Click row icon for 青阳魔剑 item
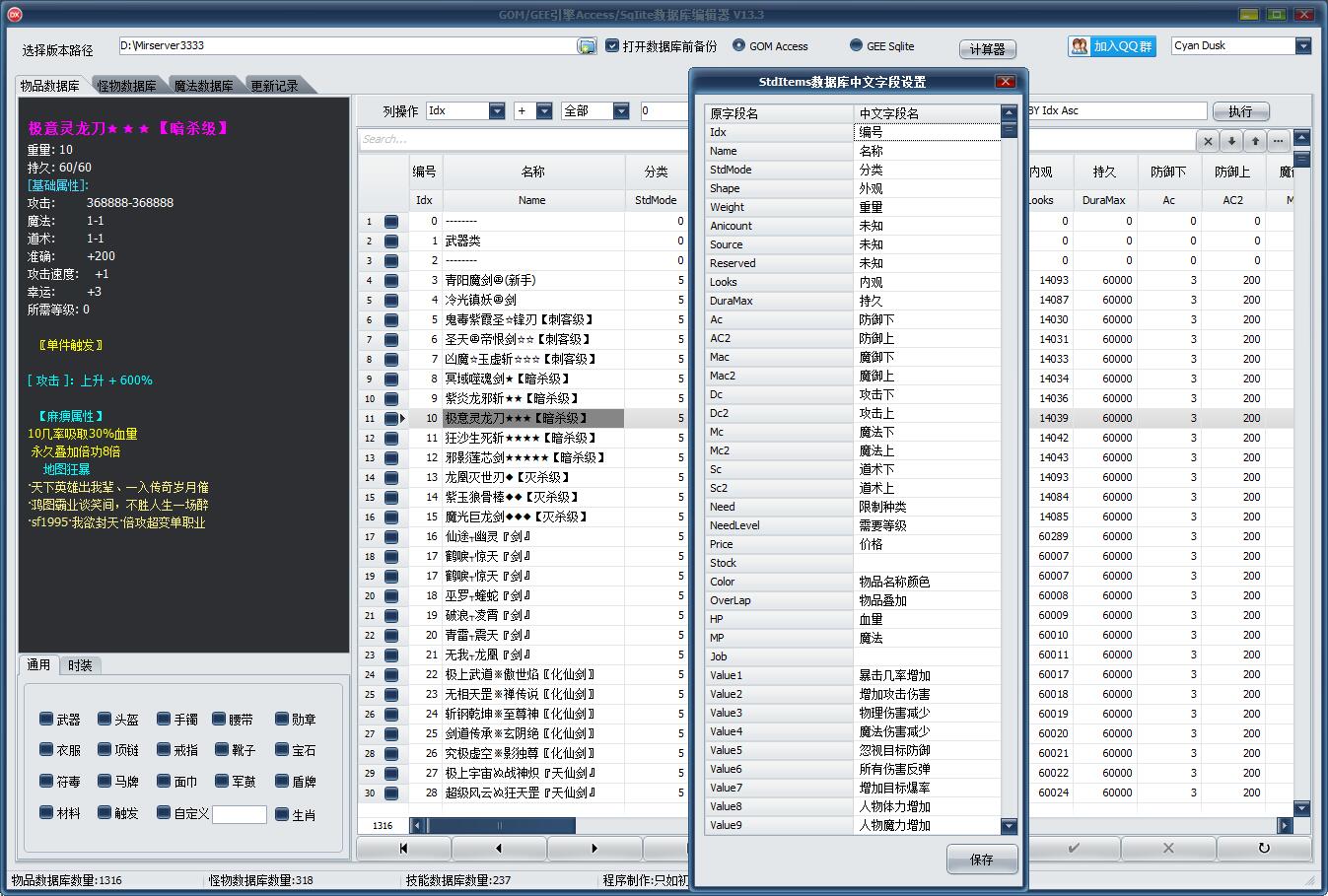The height and width of the screenshot is (896, 1328). click(391, 281)
